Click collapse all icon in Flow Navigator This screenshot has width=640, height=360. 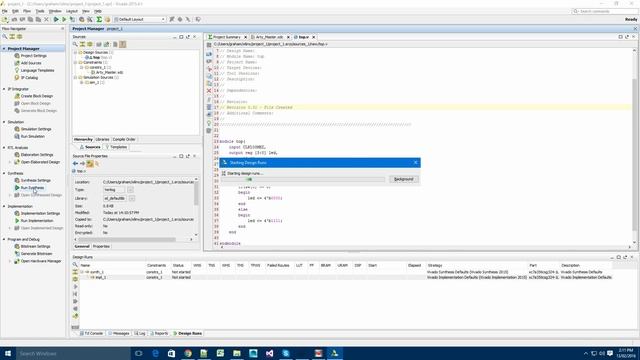tap(12, 37)
